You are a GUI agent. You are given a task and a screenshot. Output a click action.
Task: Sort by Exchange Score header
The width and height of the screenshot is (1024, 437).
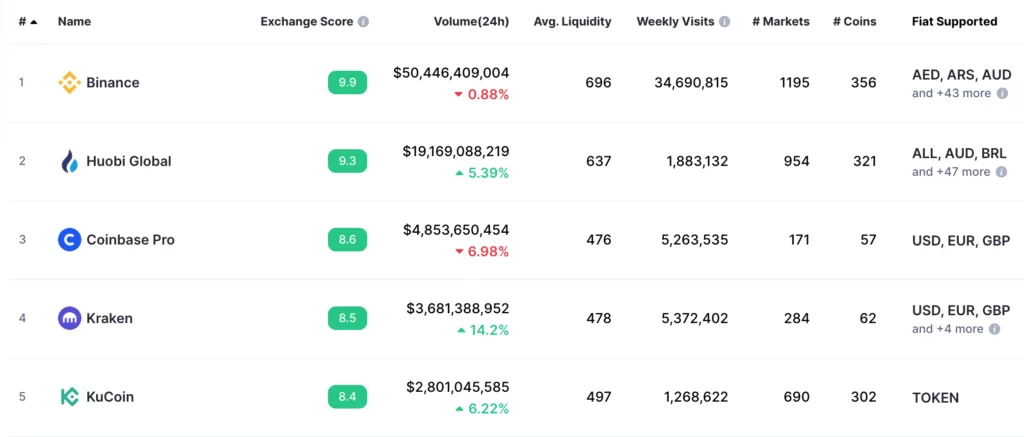coord(307,22)
